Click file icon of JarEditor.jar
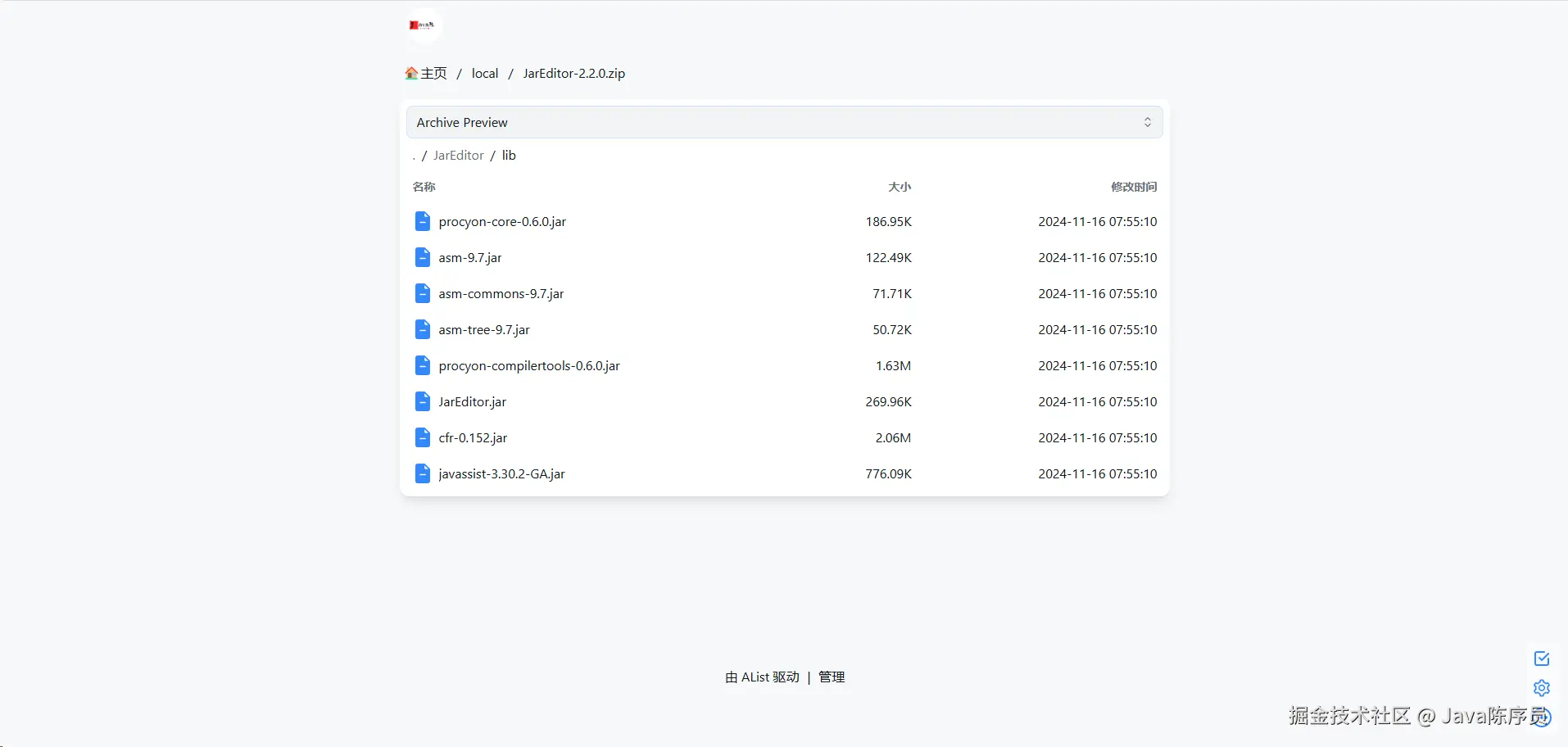This screenshot has height=747, width=1568. tap(423, 401)
